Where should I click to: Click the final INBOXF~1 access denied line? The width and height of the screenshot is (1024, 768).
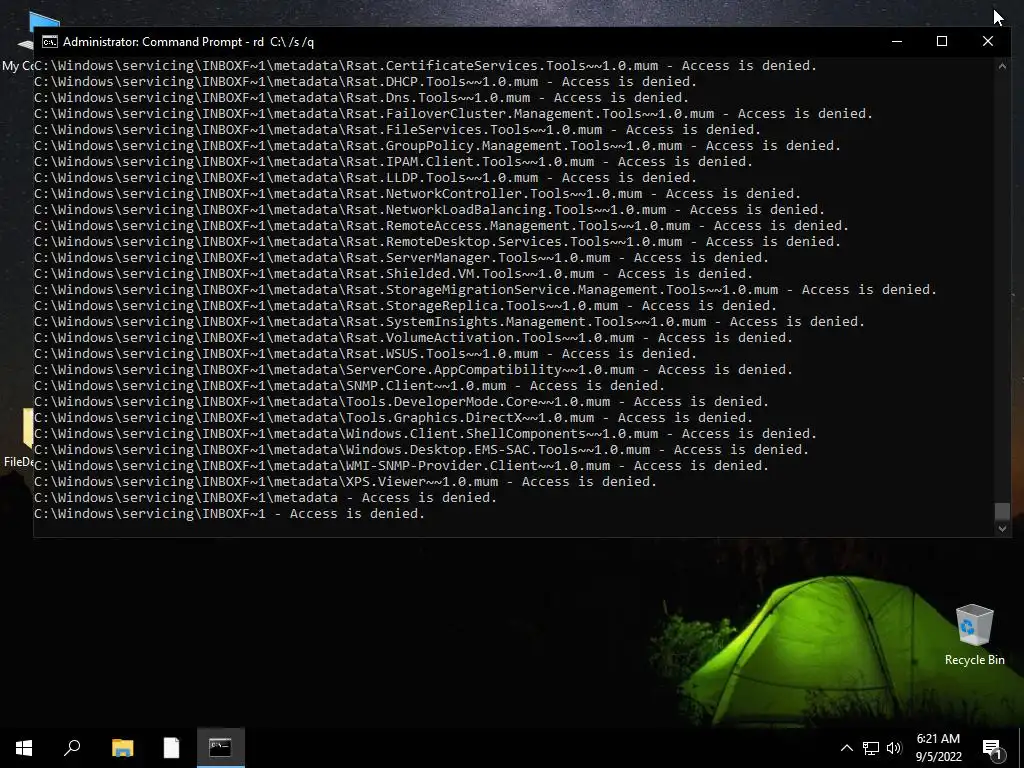(230, 513)
